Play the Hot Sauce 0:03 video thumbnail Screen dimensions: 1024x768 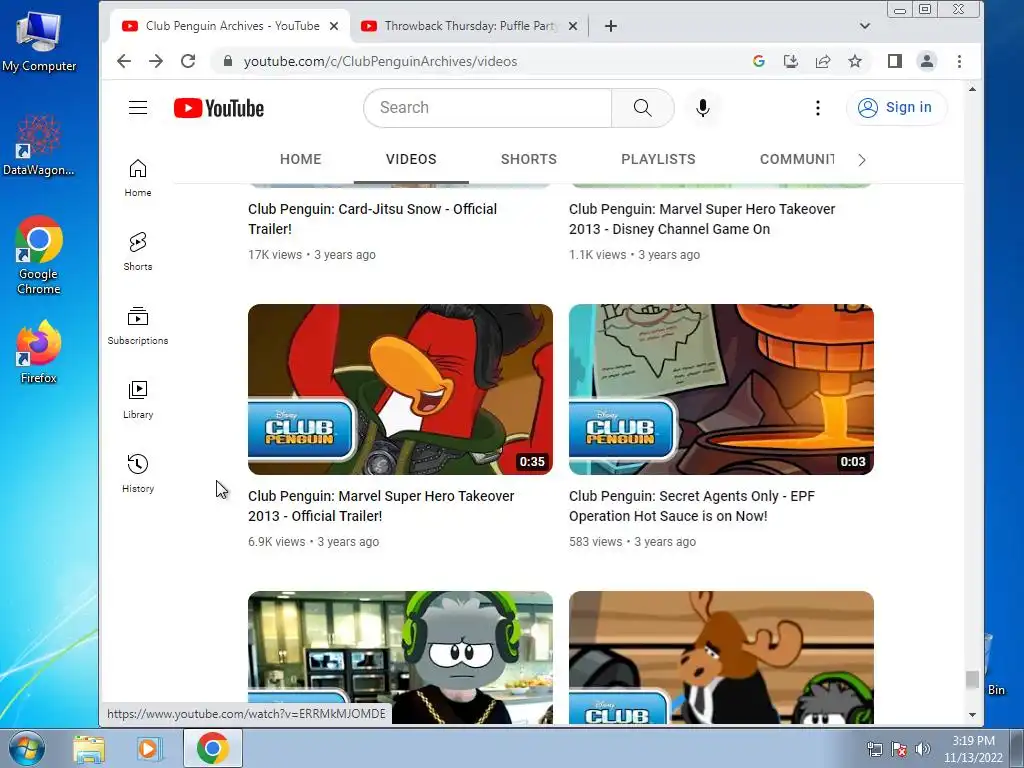(721, 389)
